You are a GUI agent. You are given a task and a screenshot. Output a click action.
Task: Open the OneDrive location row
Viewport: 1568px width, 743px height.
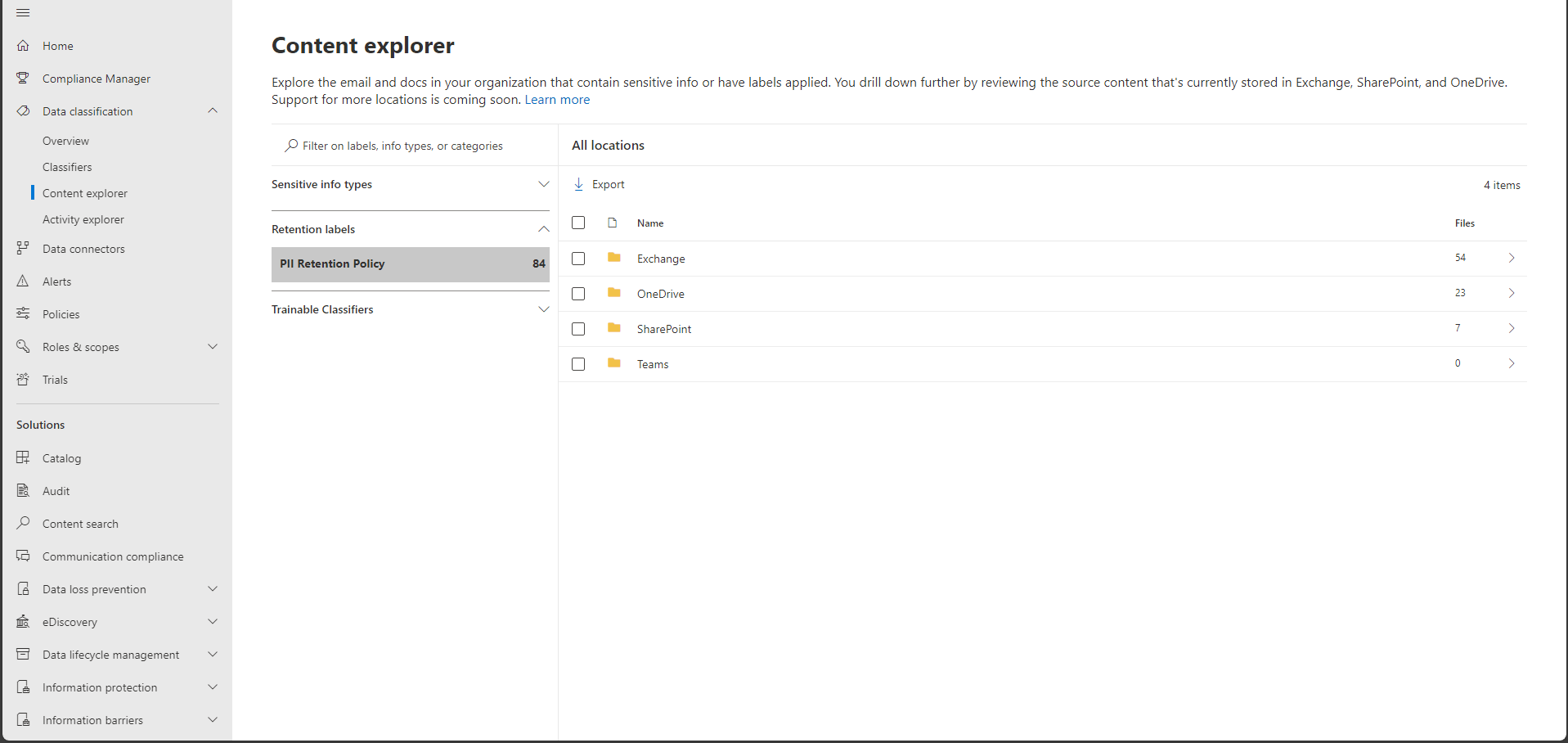click(1043, 294)
